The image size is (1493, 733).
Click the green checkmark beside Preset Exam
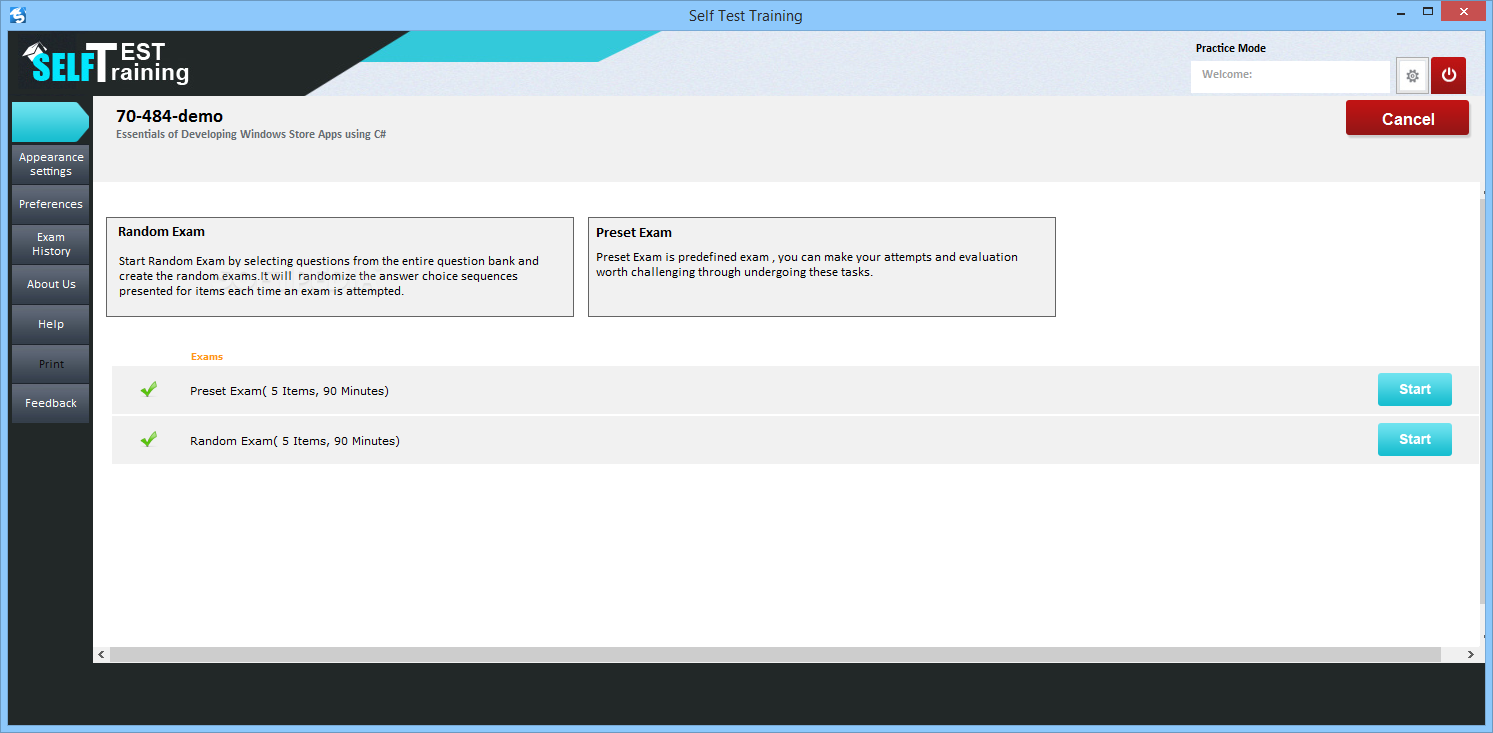click(149, 390)
